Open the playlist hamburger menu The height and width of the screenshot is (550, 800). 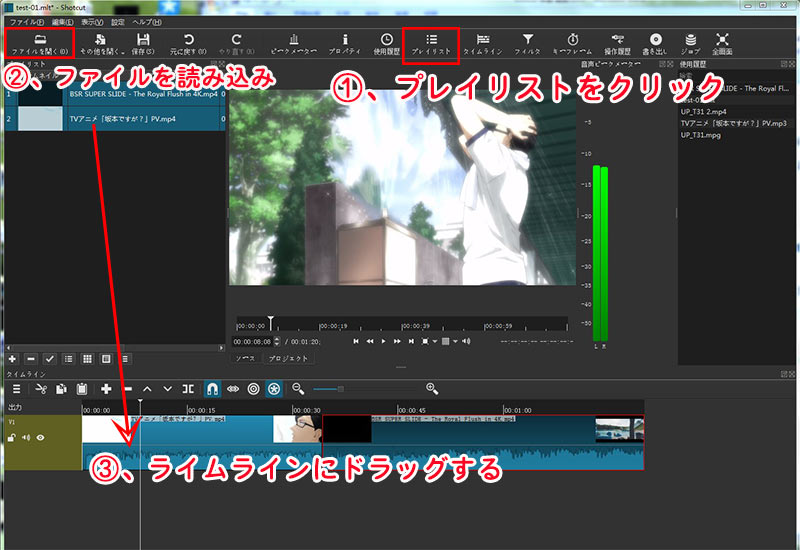[x=125, y=359]
